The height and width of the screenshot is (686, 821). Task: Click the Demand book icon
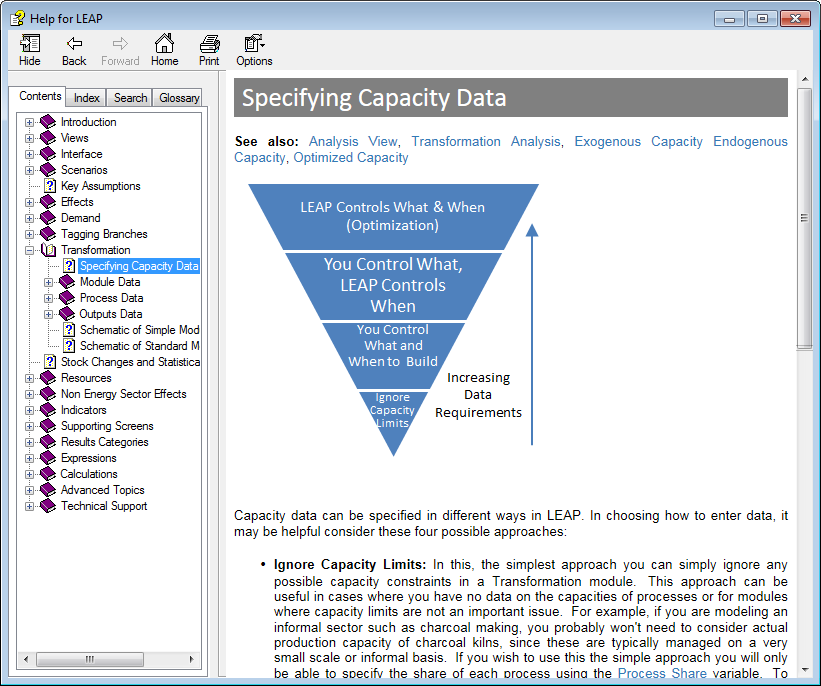coord(48,218)
